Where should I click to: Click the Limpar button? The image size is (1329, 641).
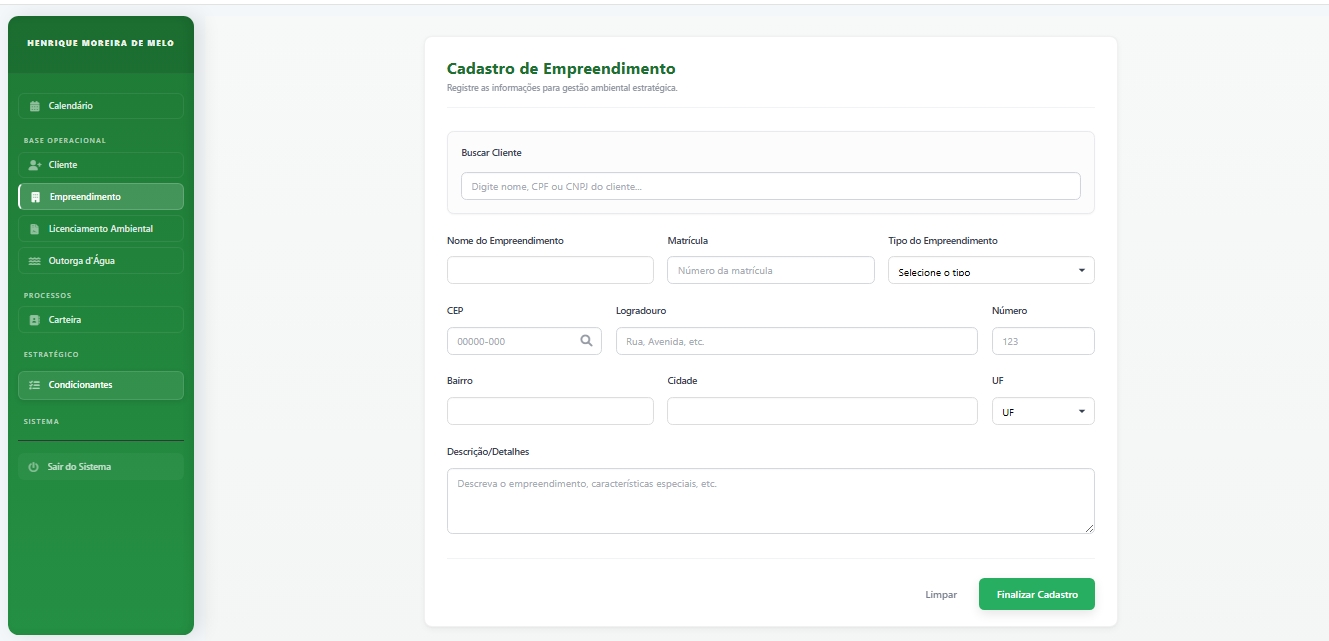941,594
